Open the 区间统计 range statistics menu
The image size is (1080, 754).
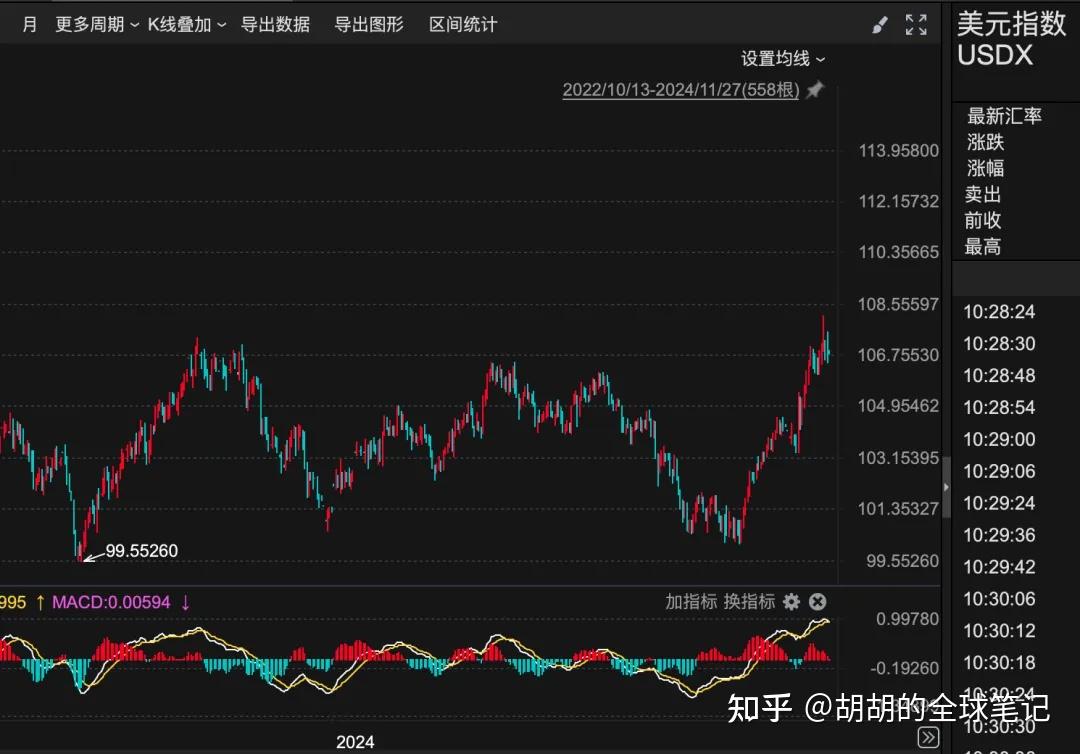click(461, 24)
